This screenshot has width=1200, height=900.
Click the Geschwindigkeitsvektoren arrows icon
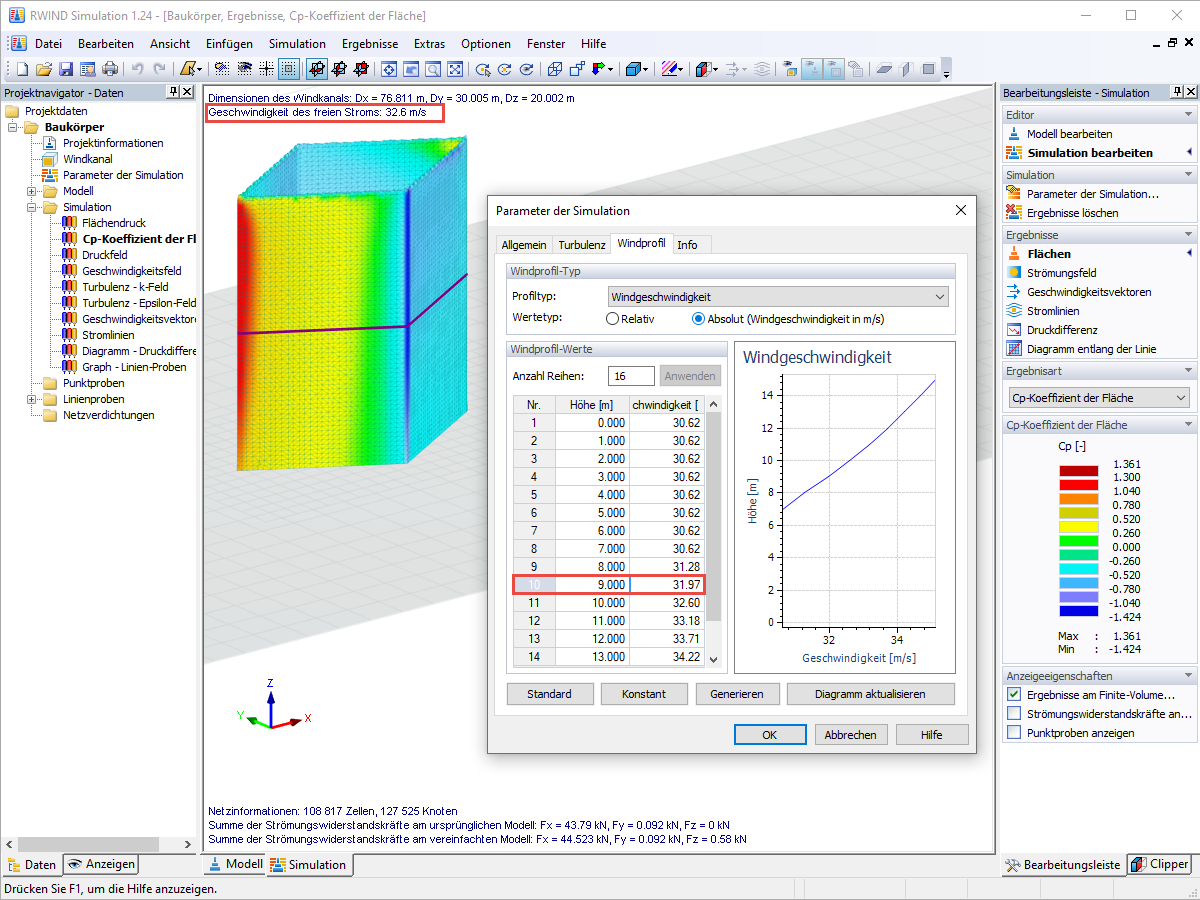point(1014,292)
